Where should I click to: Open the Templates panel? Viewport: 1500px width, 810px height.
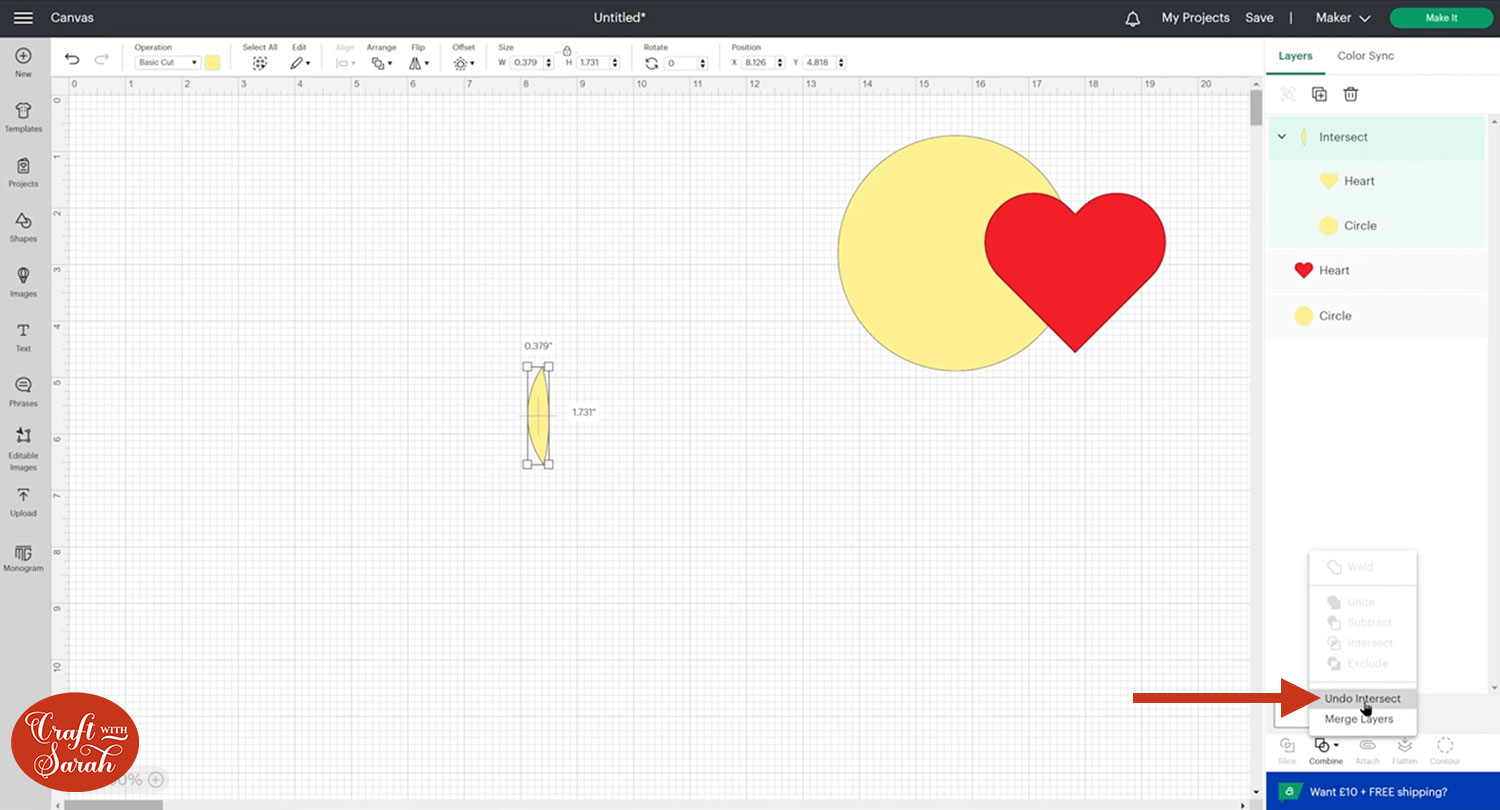click(23, 116)
